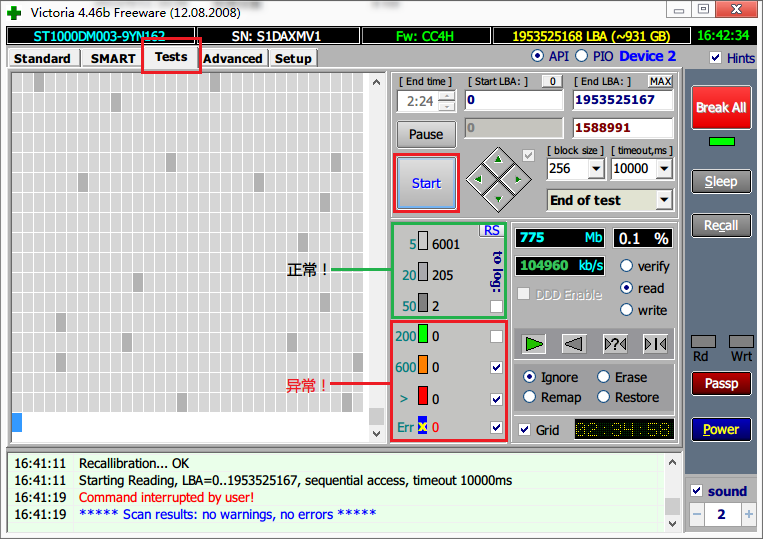Open the End of test dropdown
Viewport: 763px width, 539px height.
[x=664, y=200]
